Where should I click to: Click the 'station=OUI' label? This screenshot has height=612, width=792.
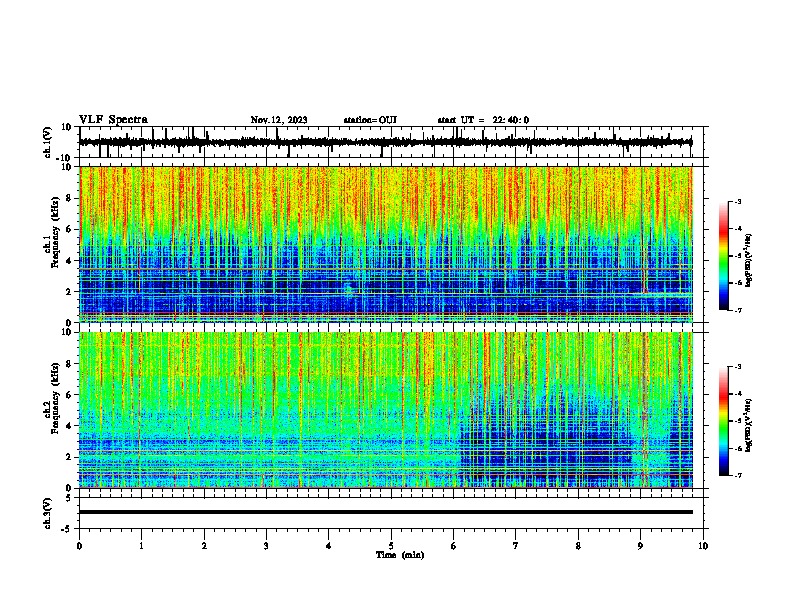click(x=370, y=120)
